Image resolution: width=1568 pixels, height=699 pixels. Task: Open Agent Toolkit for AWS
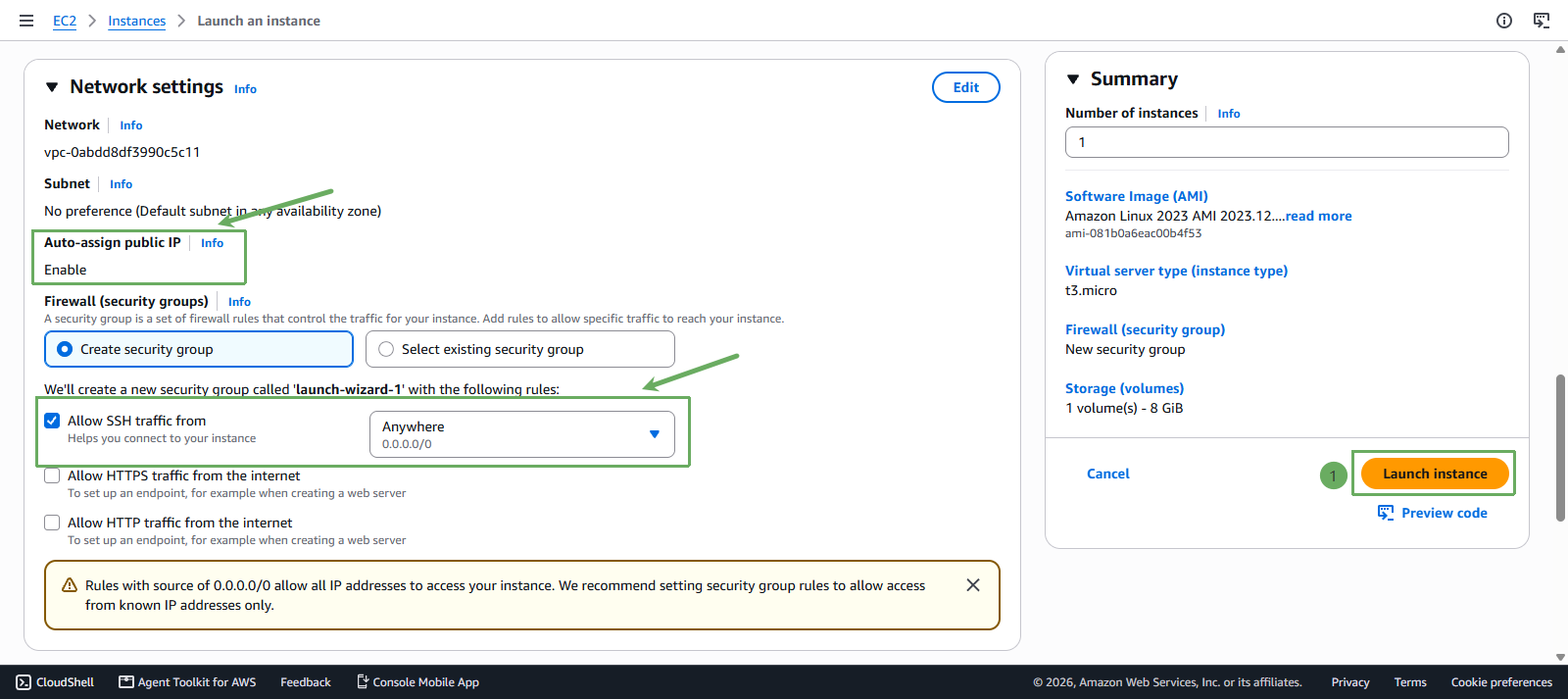point(187,682)
